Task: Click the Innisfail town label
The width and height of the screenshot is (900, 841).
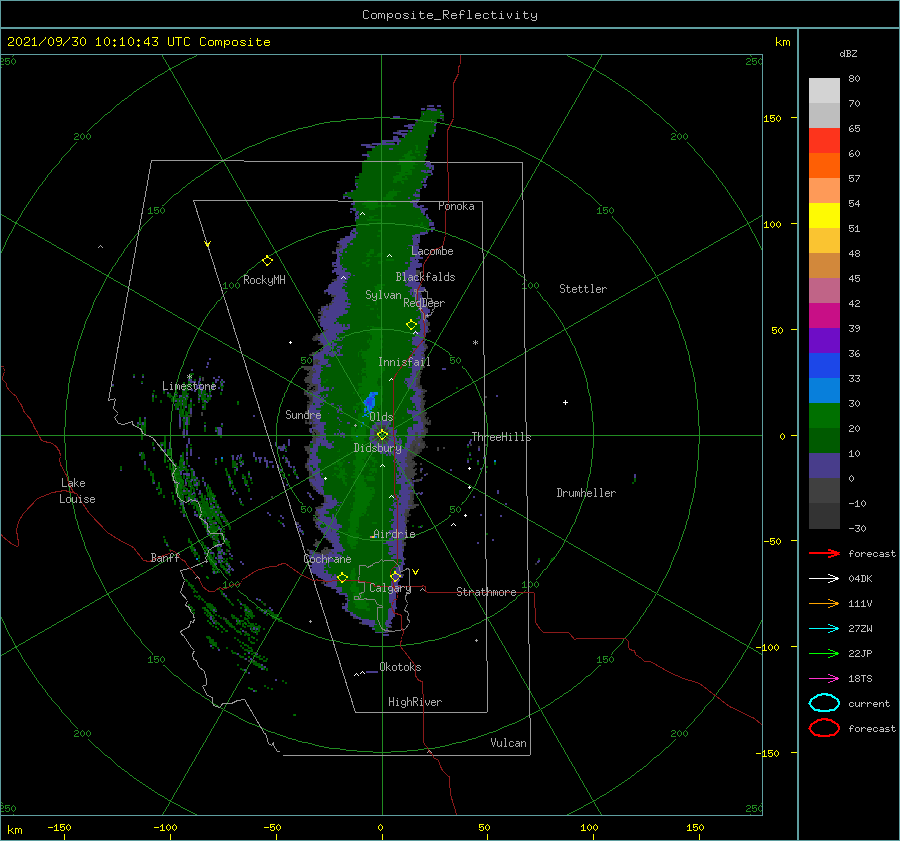Action: point(404,362)
